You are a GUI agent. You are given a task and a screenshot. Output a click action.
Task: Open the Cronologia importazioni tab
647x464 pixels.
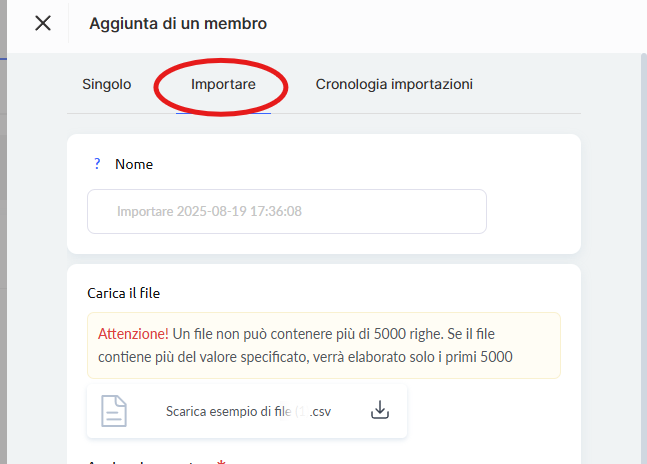pos(394,85)
